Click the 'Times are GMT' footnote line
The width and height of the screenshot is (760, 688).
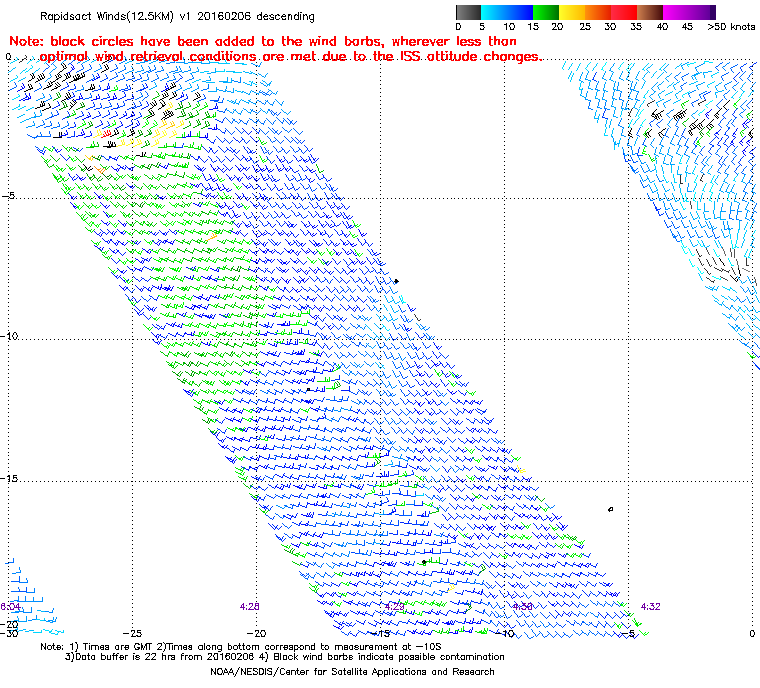pyautogui.click(x=241, y=647)
